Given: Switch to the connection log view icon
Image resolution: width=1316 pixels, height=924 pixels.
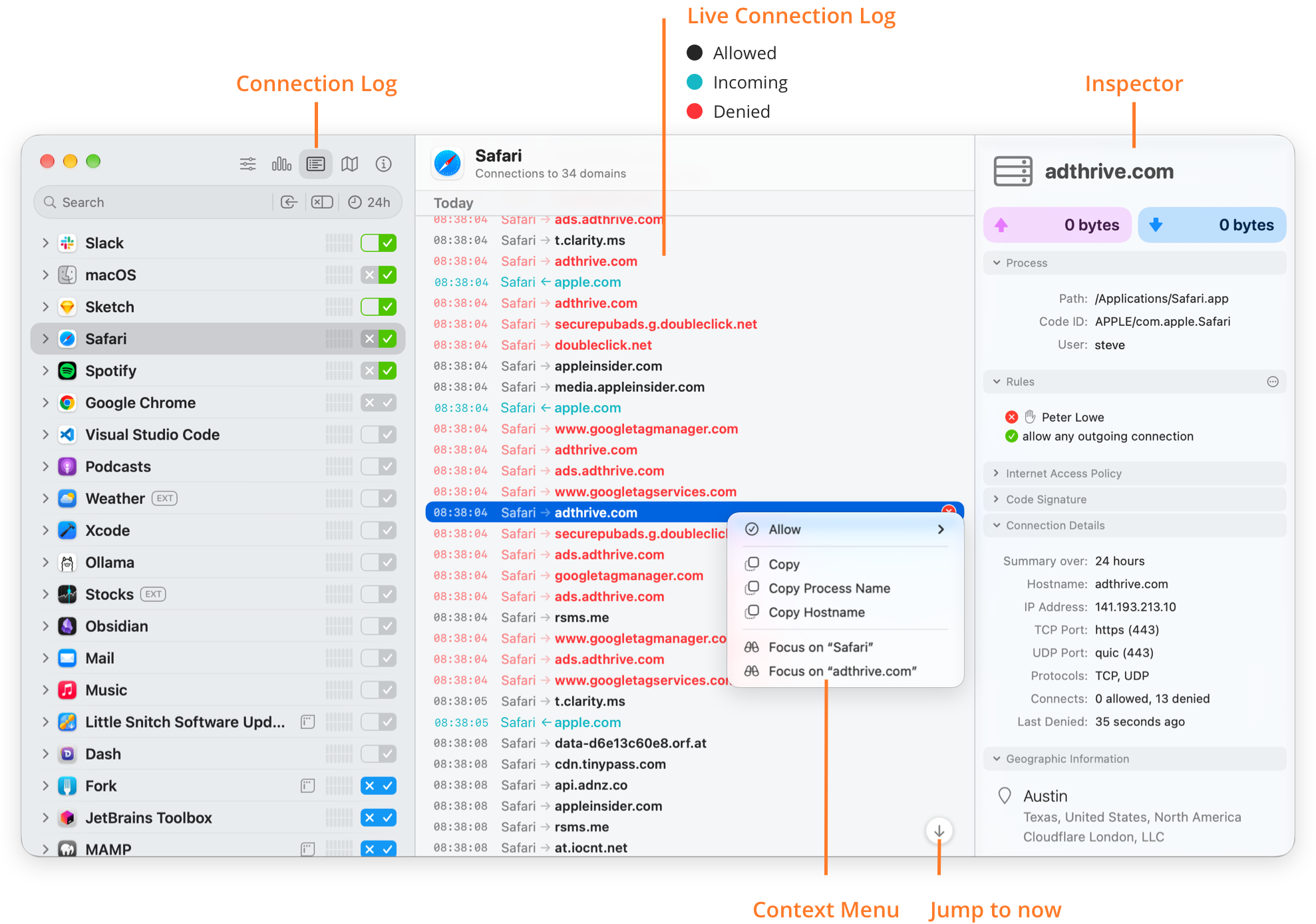Looking at the screenshot, I should 315,164.
